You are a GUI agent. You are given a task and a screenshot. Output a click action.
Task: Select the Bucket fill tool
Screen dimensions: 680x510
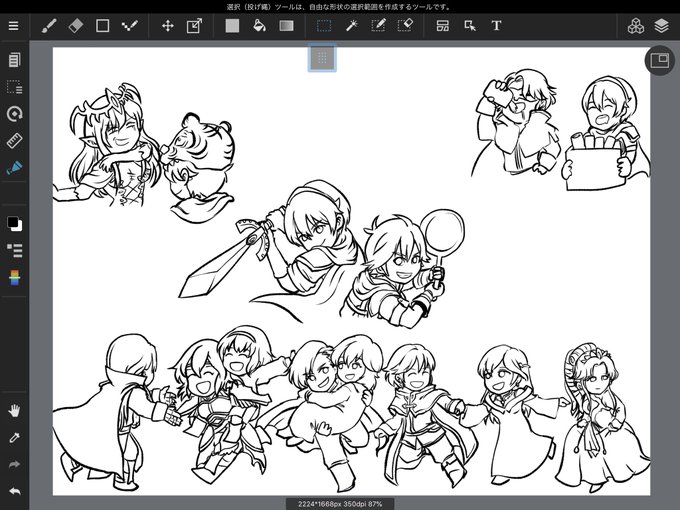(259, 26)
